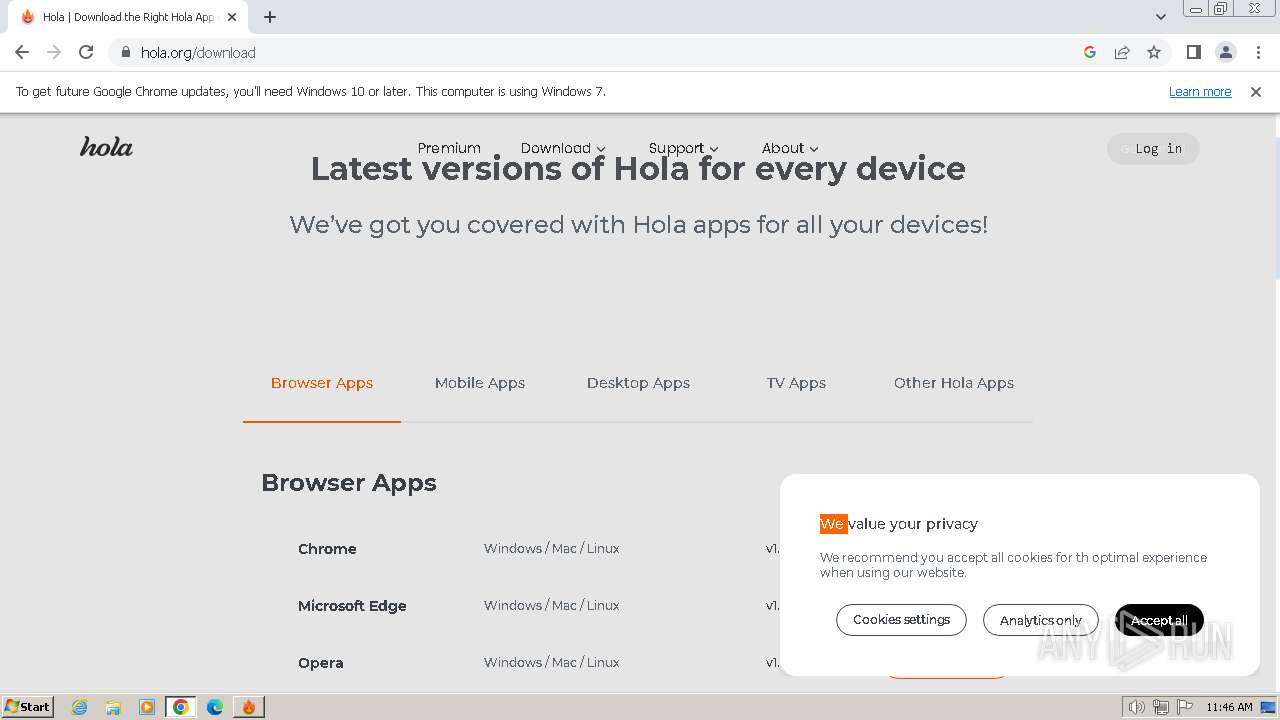Click the padlock site info icon
The image size is (1280, 720).
(125, 52)
